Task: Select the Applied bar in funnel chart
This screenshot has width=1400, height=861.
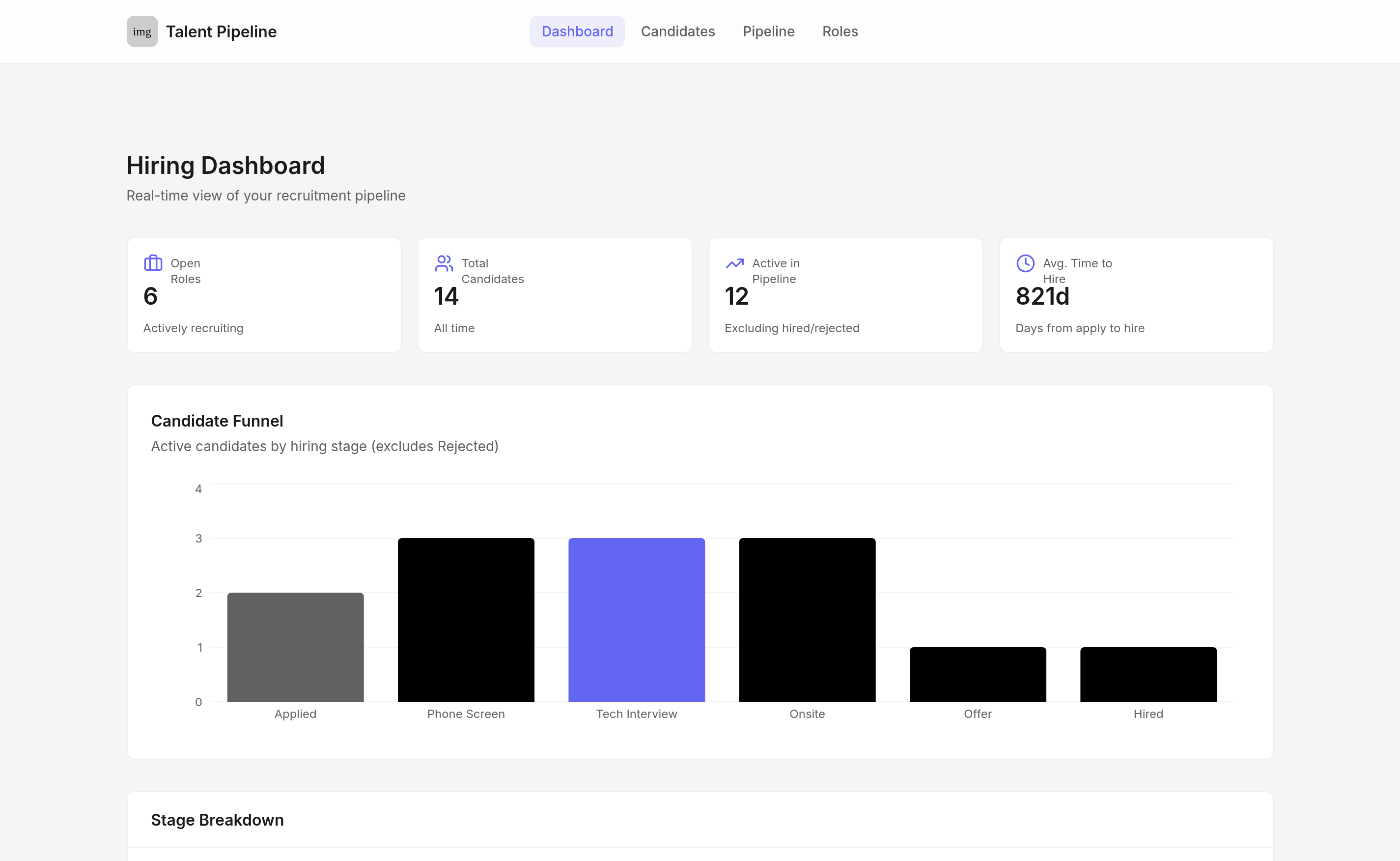Action: 295,647
